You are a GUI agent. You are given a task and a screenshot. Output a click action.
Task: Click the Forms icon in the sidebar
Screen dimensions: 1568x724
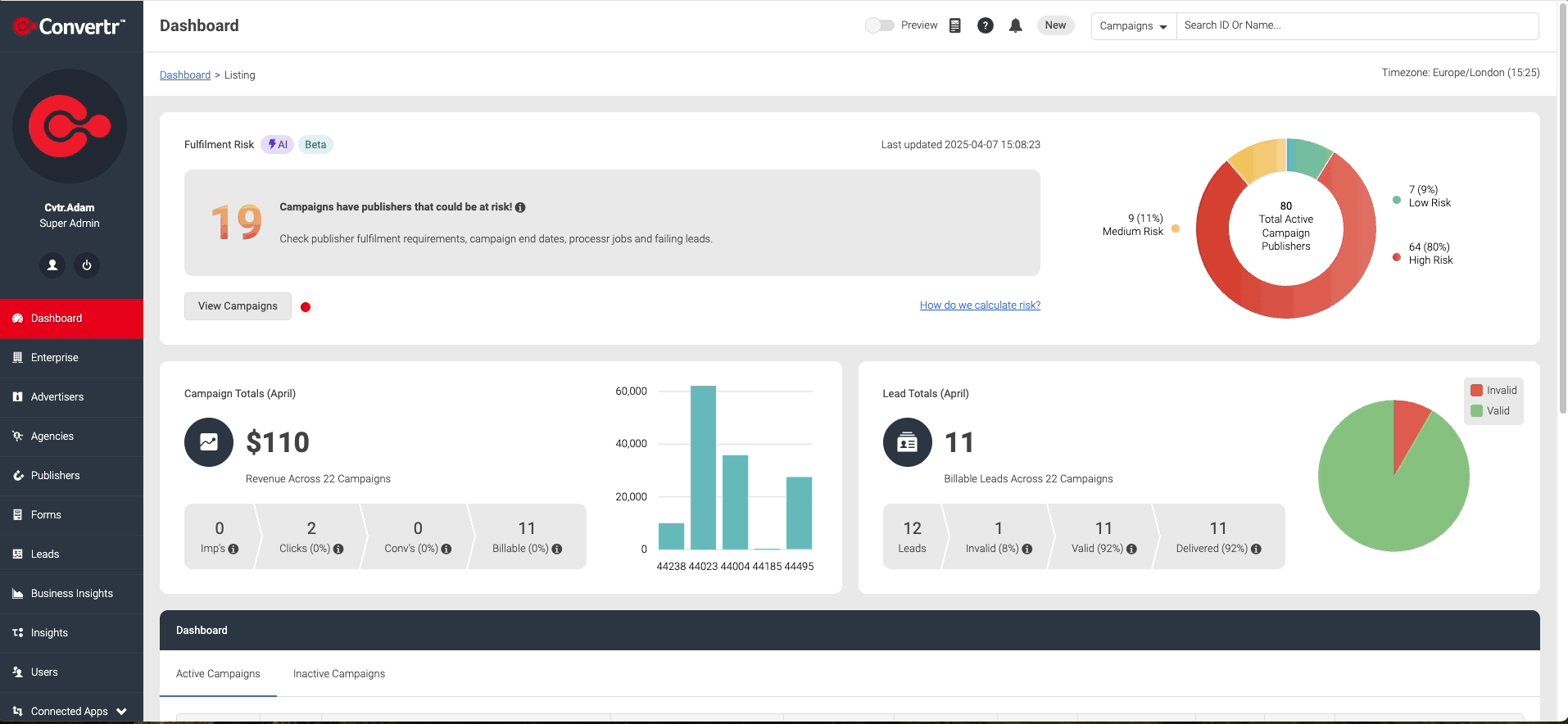[17, 514]
